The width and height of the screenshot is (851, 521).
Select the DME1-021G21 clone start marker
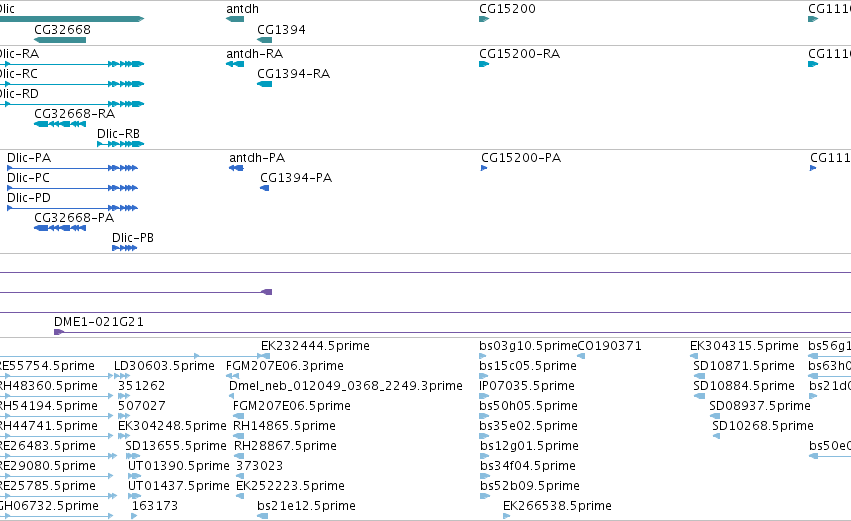(59, 332)
